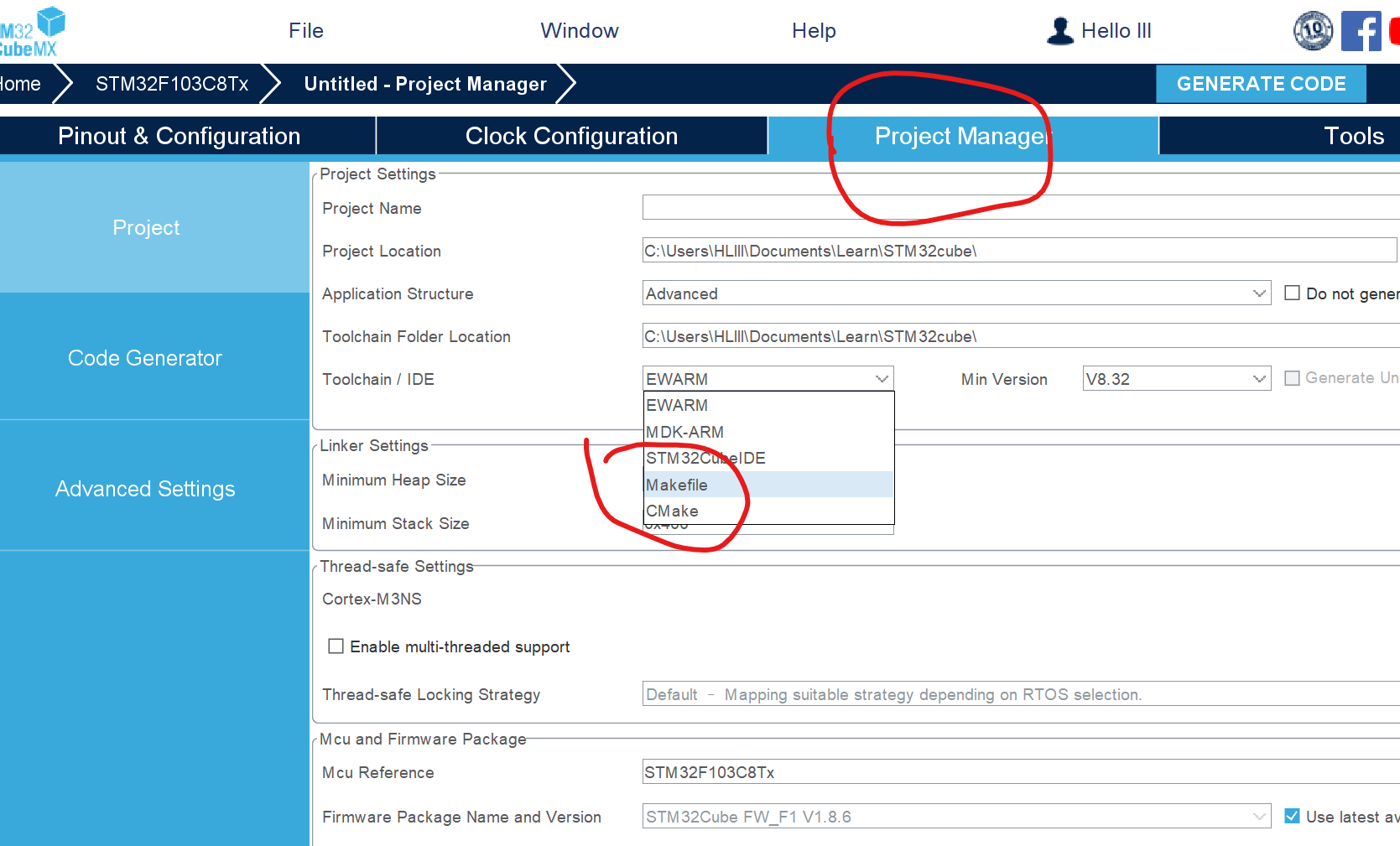Open Thread-safe Locking Strategy dropdown
Screen dimensions: 1400x846
click(1021, 694)
